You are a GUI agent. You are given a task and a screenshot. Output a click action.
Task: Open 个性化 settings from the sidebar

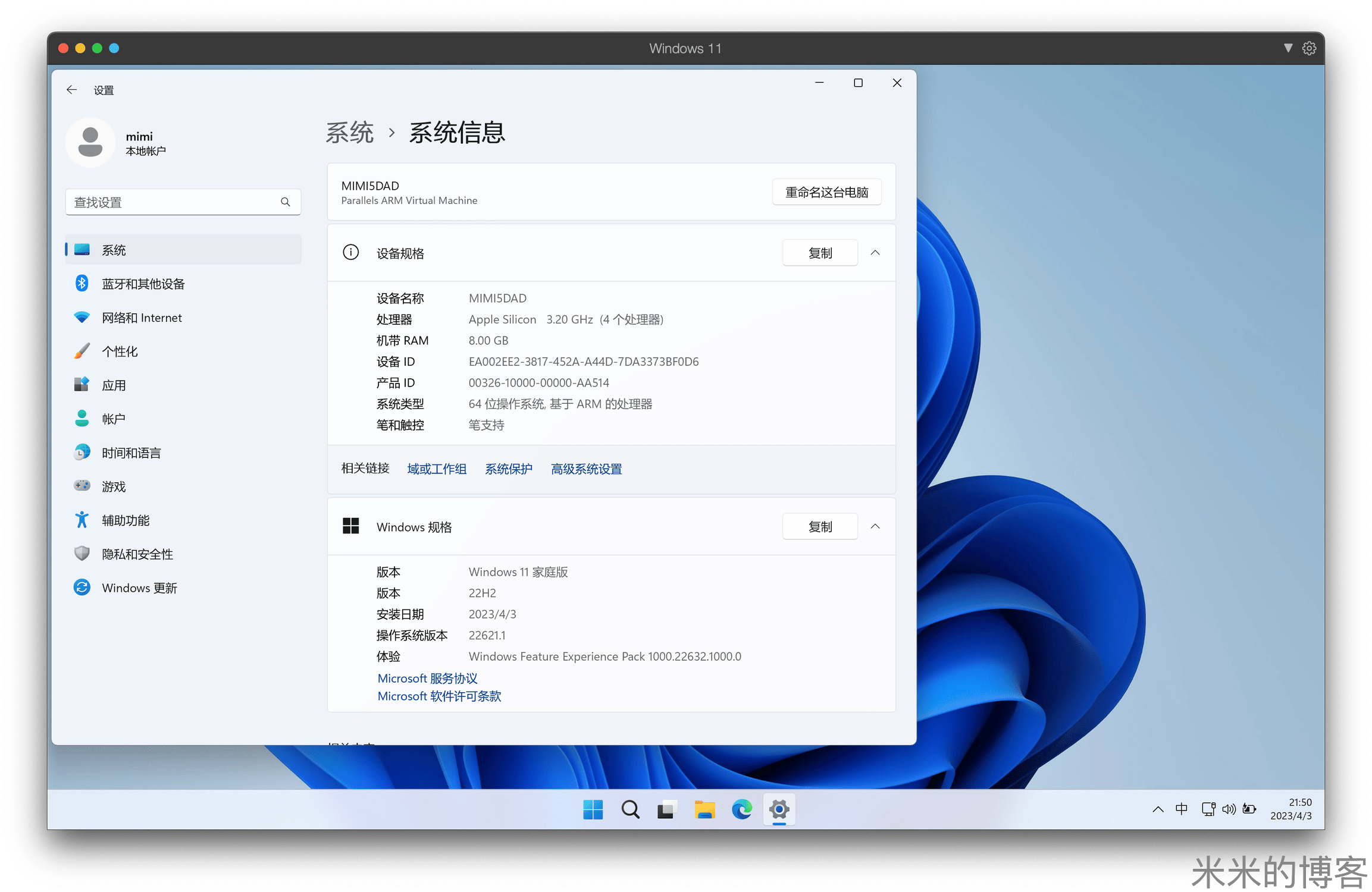pyautogui.click(x=82, y=351)
